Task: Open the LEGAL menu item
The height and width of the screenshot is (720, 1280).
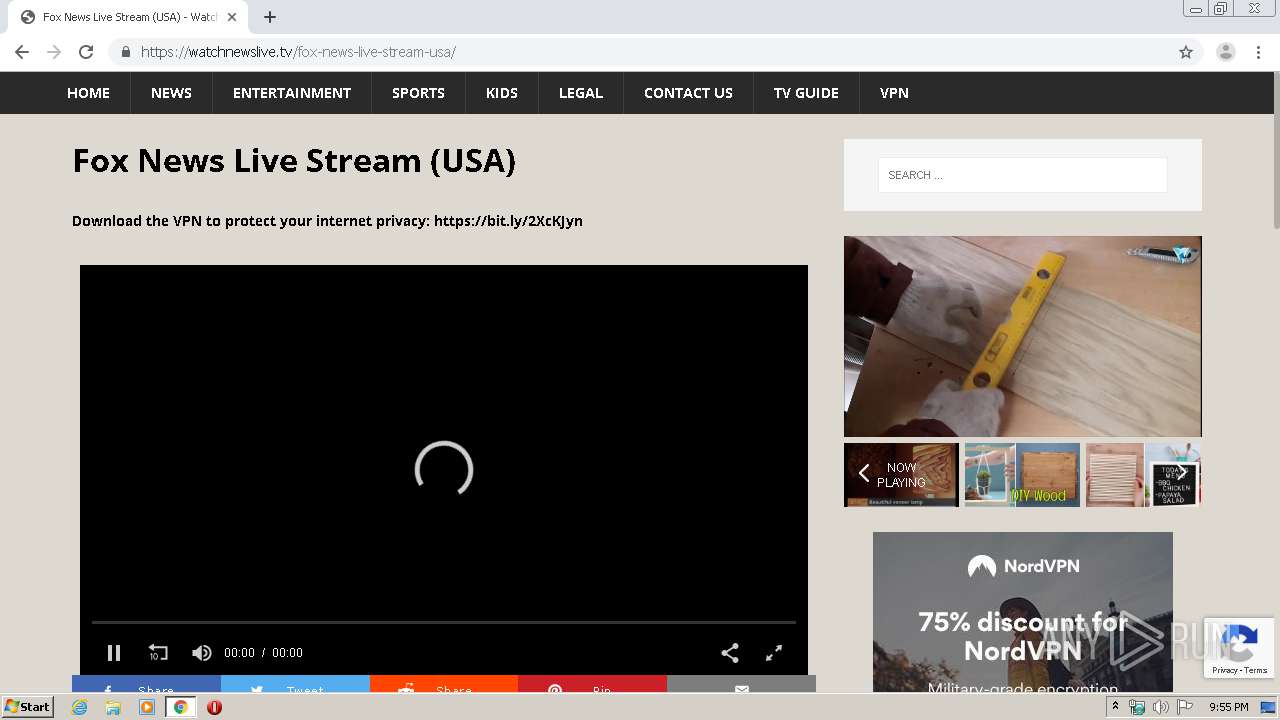Action: [581, 93]
